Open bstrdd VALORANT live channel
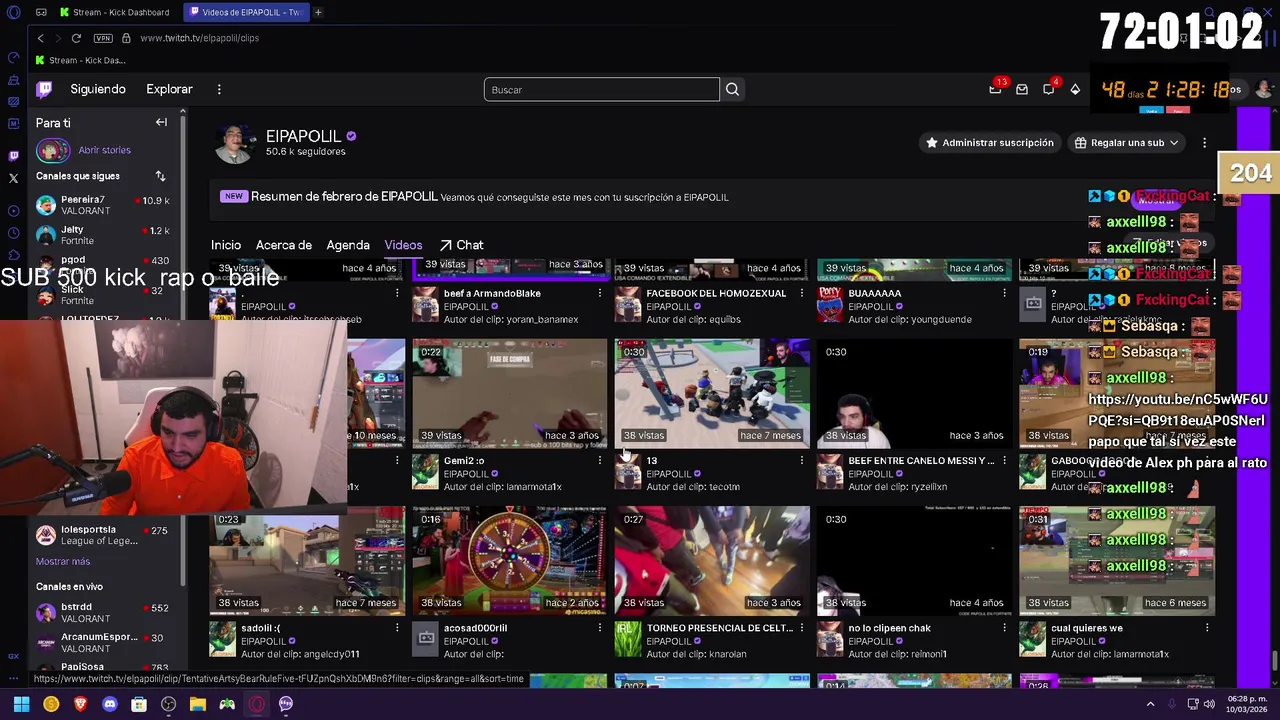The image size is (1280, 720). (x=105, y=612)
